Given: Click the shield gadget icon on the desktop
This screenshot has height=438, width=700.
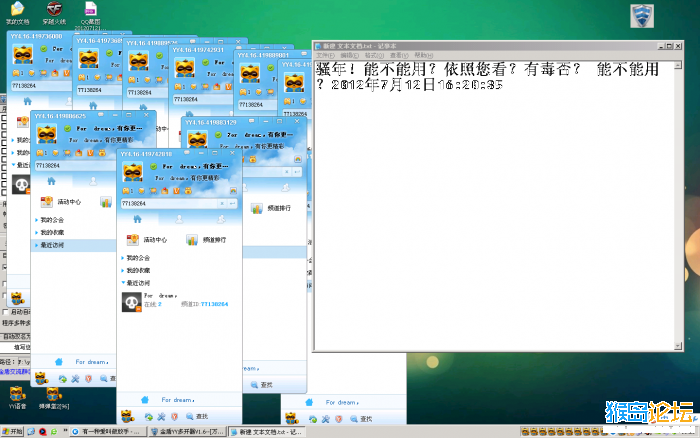Looking at the screenshot, I should 642,16.
